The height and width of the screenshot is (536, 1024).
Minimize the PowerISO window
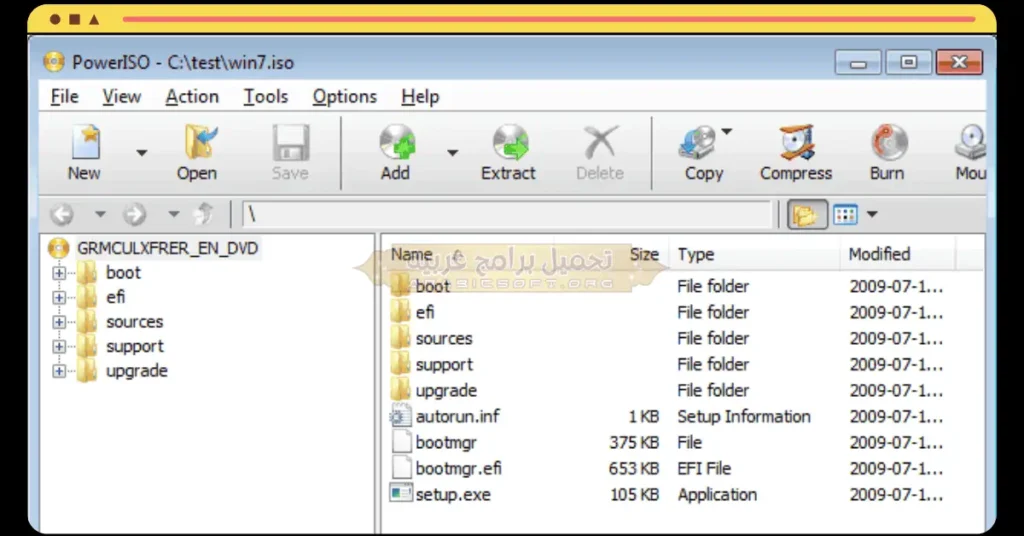[858, 63]
